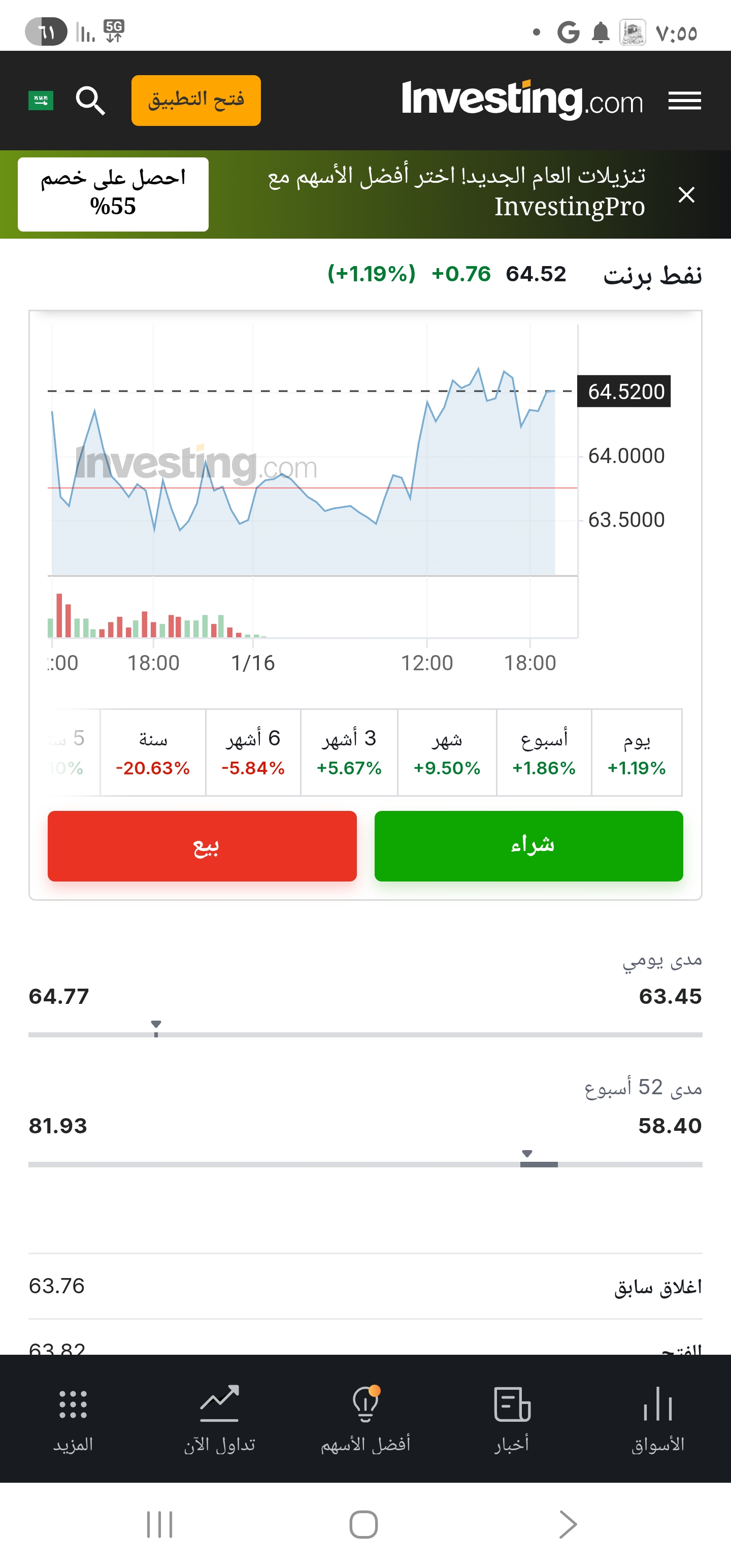Image resolution: width=731 pixels, height=1568 pixels.
Task: Tap the Saudi flag edition icon
Action: coord(41,101)
